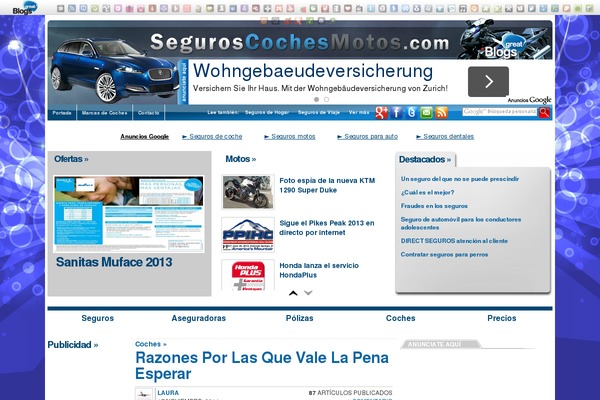The height and width of the screenshot is (400, 600).
Task: Open Seguros de Viaje link
Action: (x=319, y=113)
